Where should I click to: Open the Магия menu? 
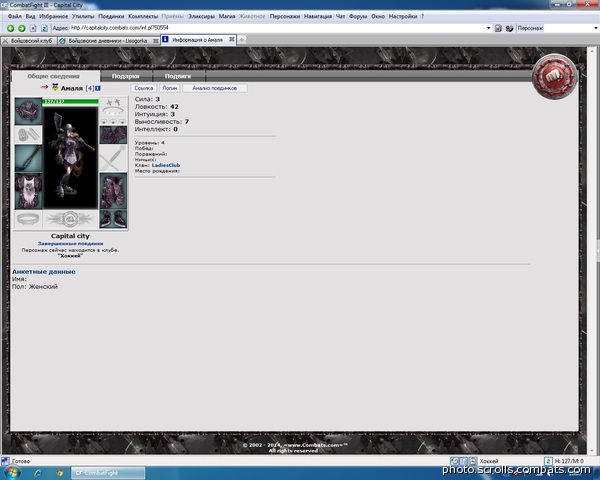tap(227, 16)
